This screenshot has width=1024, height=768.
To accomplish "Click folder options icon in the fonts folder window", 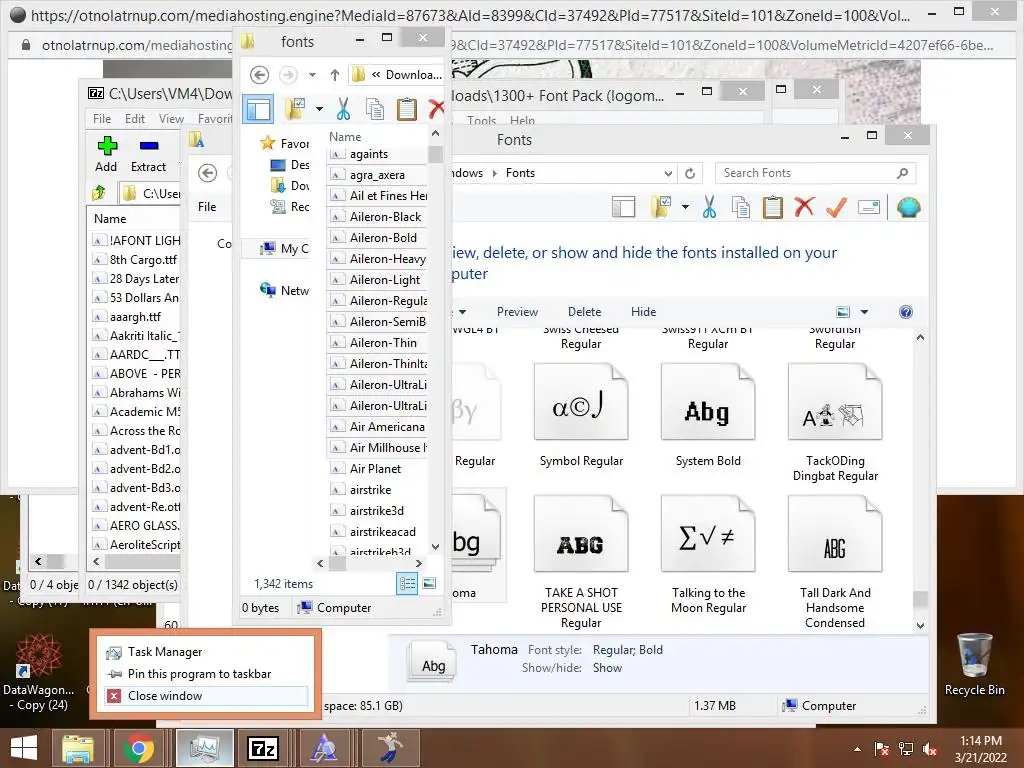I will [x=295, y=109].
